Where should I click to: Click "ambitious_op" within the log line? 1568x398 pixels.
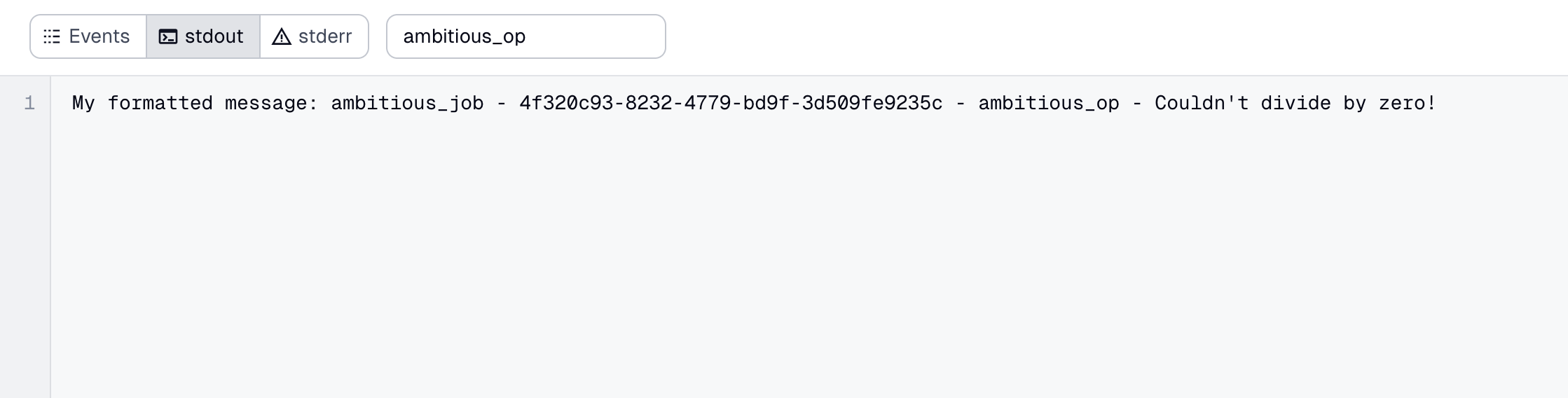click(1049, 104)
